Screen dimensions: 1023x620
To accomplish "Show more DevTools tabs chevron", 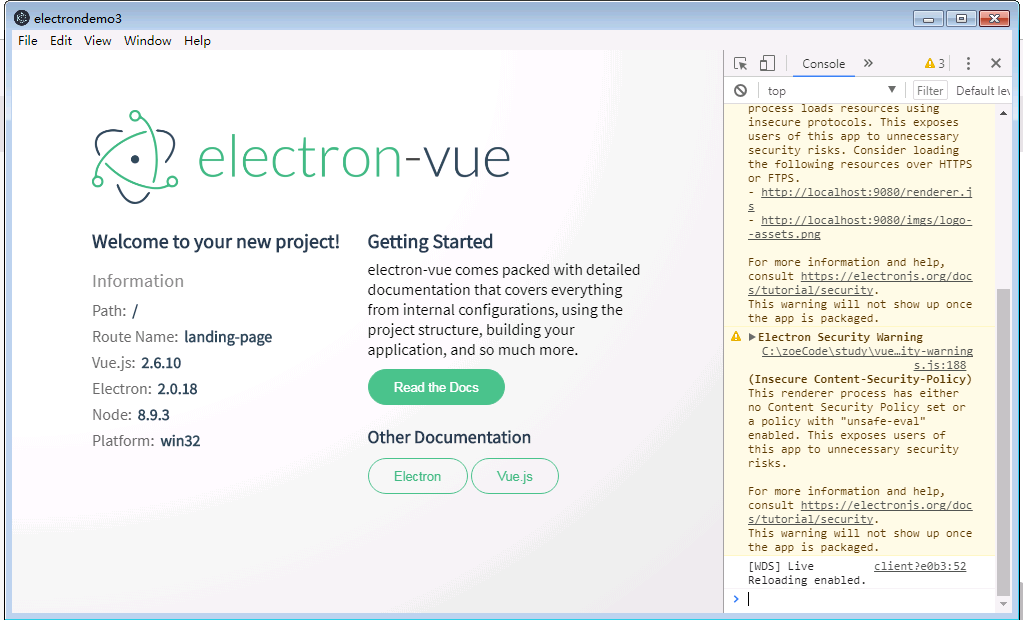I will point(868,63).
